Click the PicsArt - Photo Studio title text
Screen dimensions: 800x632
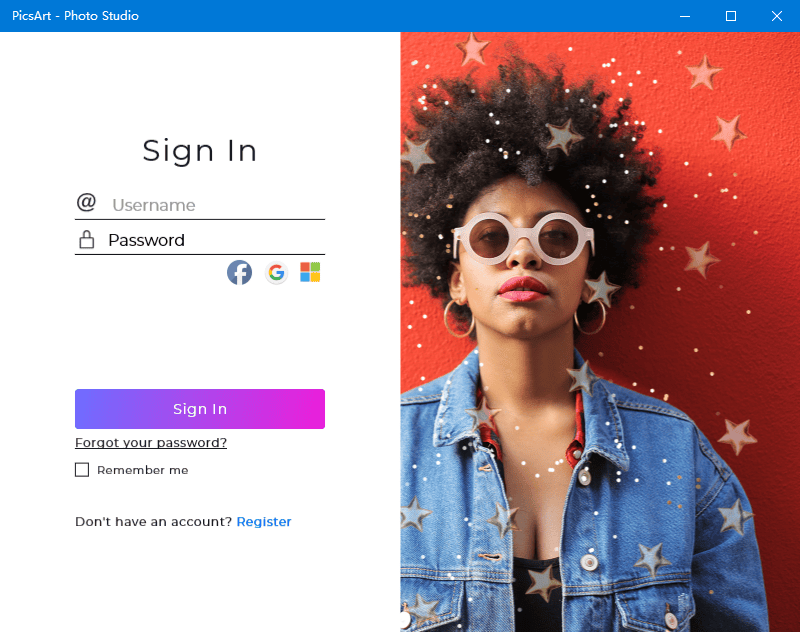pos(76,16)
